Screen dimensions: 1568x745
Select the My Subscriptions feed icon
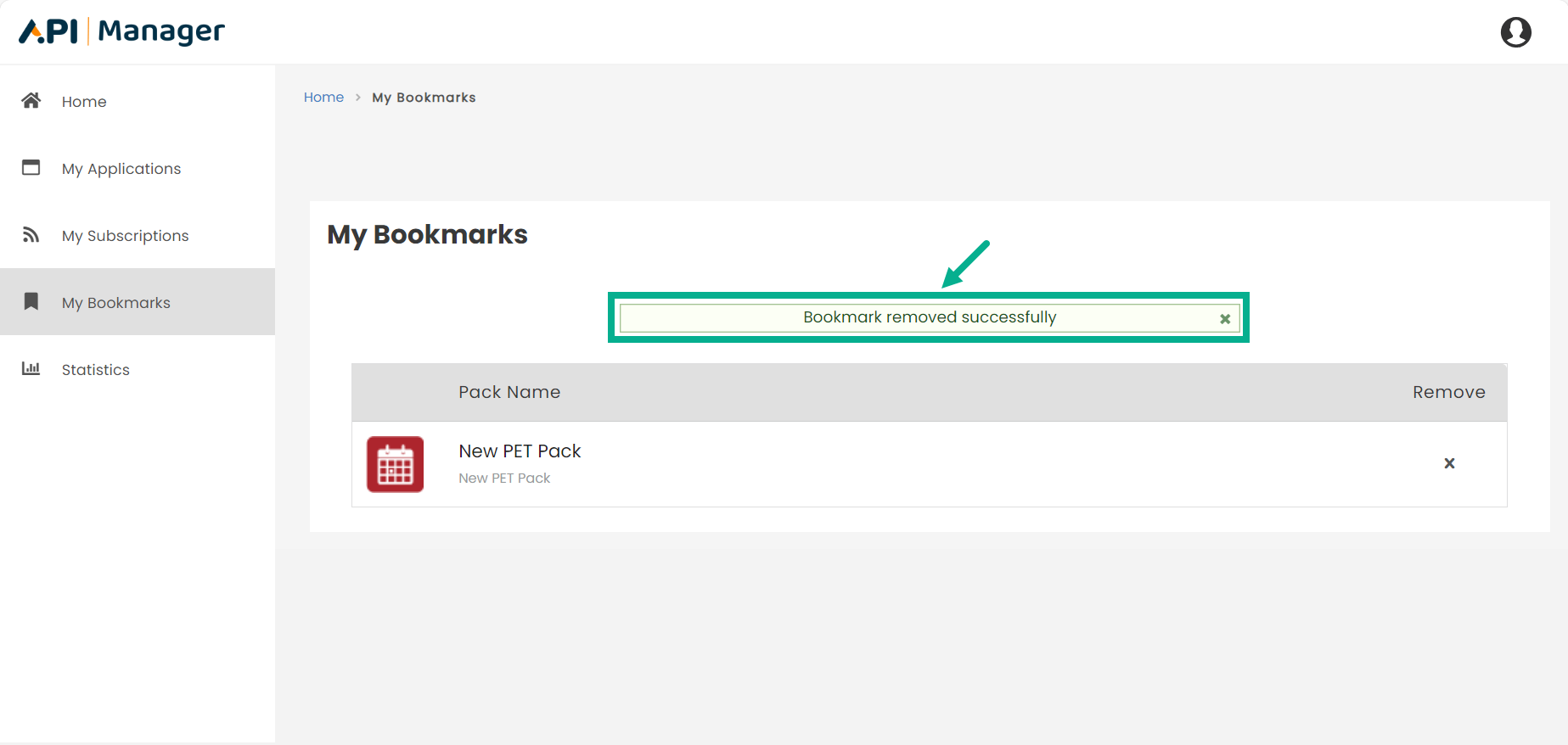point(31,235)
